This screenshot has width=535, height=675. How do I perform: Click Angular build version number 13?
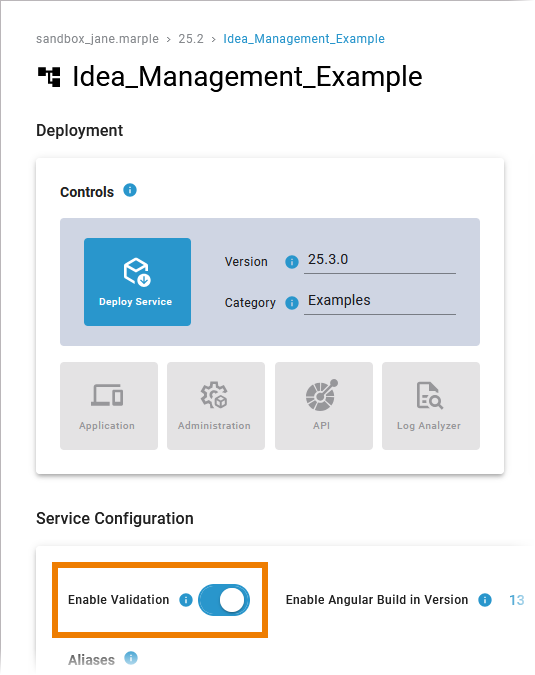[x=516, y=600]
